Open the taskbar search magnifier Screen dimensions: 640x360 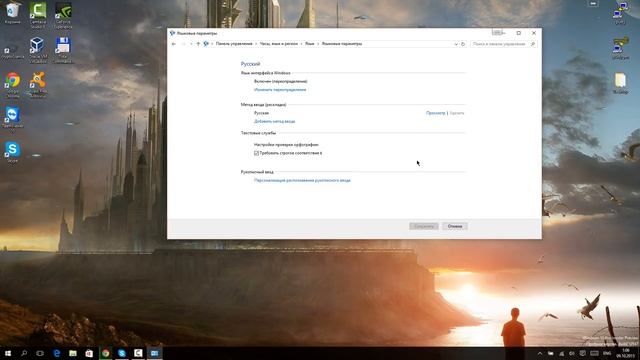24,353
